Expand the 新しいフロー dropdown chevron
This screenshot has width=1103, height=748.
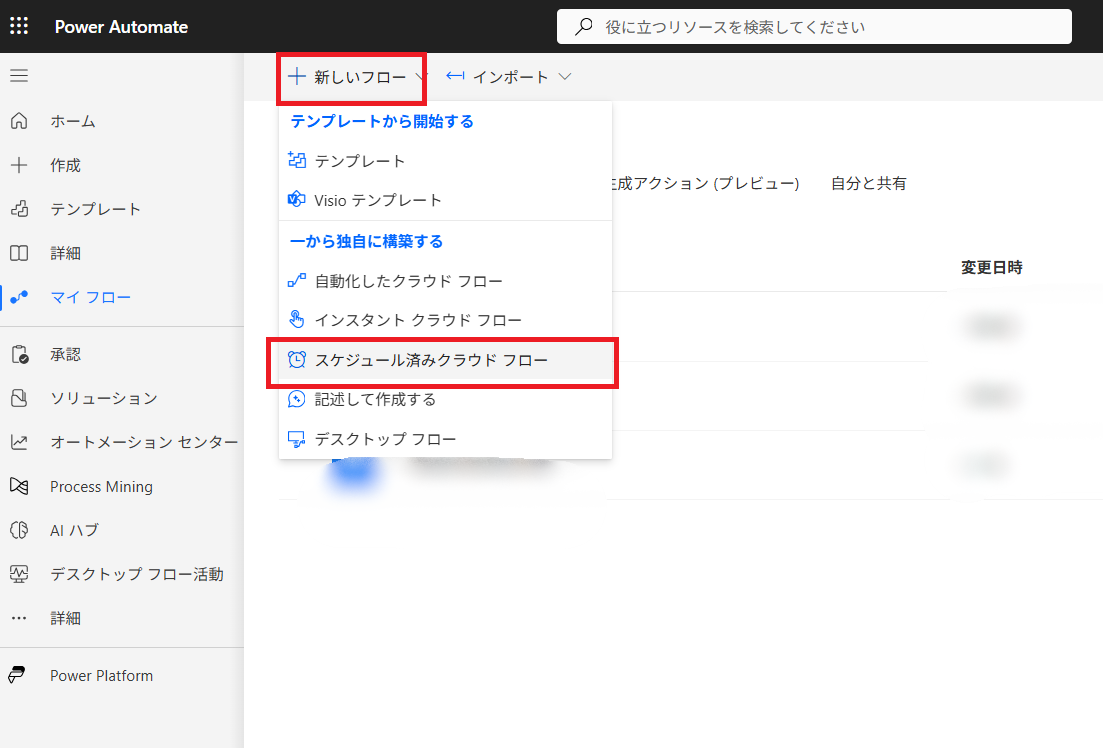click(x=421, y=77)
